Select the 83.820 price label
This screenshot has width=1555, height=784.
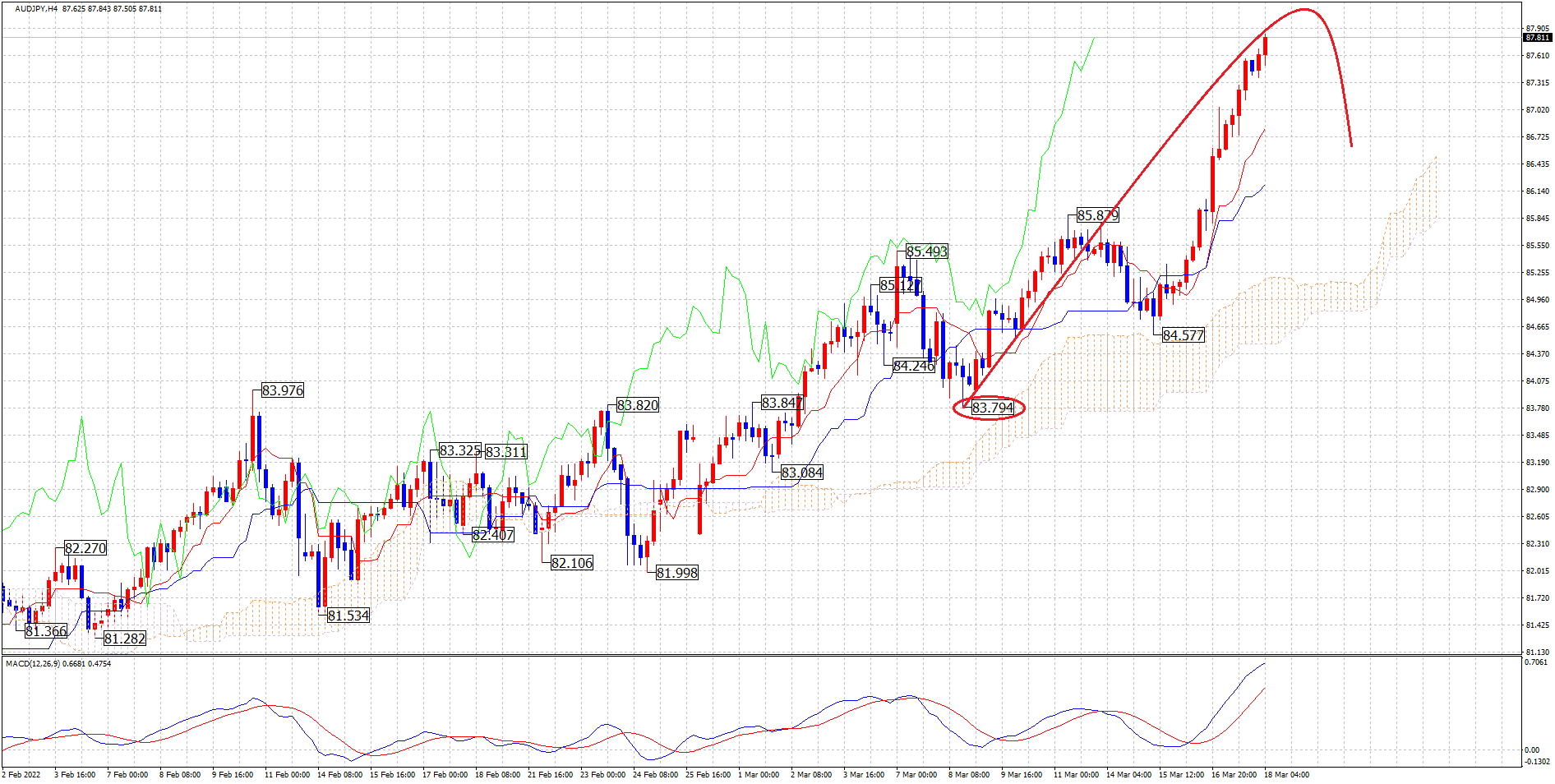637,405
